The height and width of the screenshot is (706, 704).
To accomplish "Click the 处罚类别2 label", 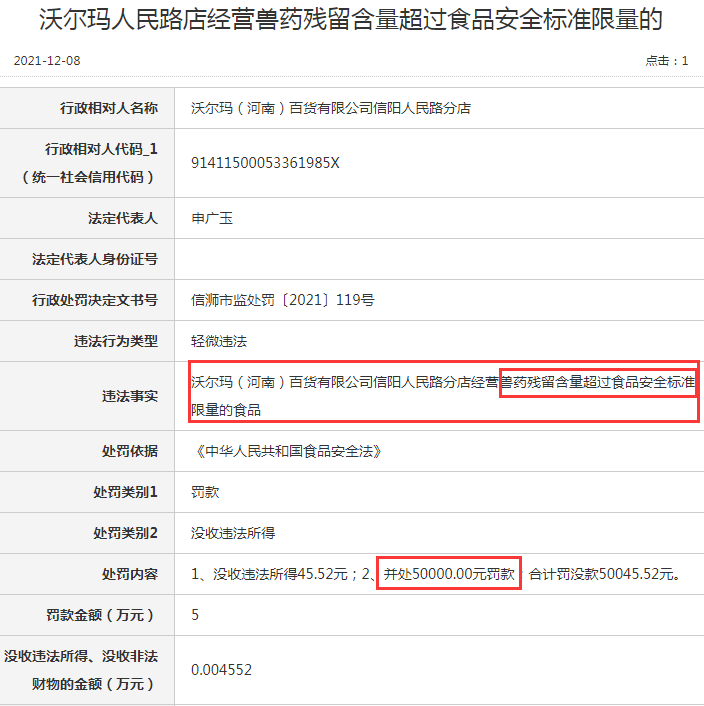I will [x=126, y=533].
